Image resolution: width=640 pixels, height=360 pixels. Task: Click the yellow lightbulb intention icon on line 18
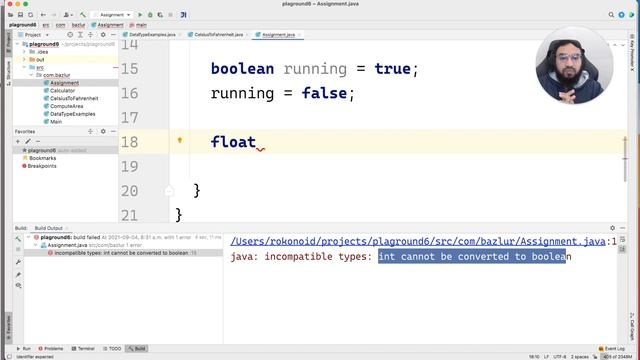[180, 140]
